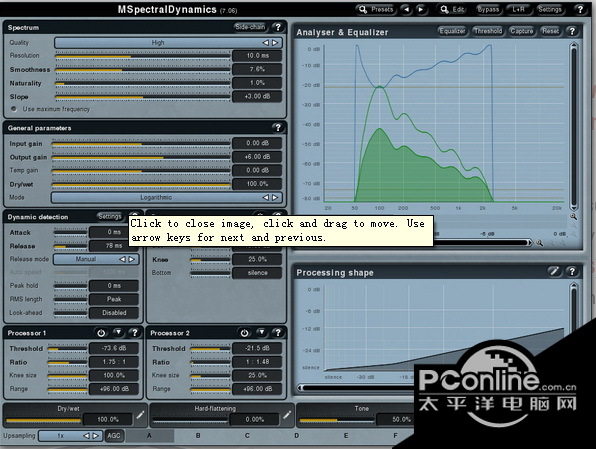Click Processor 1 Threshold -73.6 dB value
Screen dimensions: 596x449
[x=114, y=348]
